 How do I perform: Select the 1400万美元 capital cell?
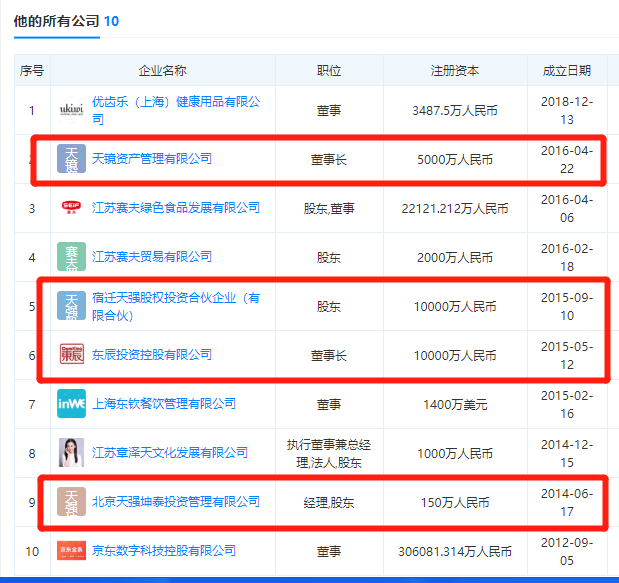pyautogui.click(x=455, y=404)
